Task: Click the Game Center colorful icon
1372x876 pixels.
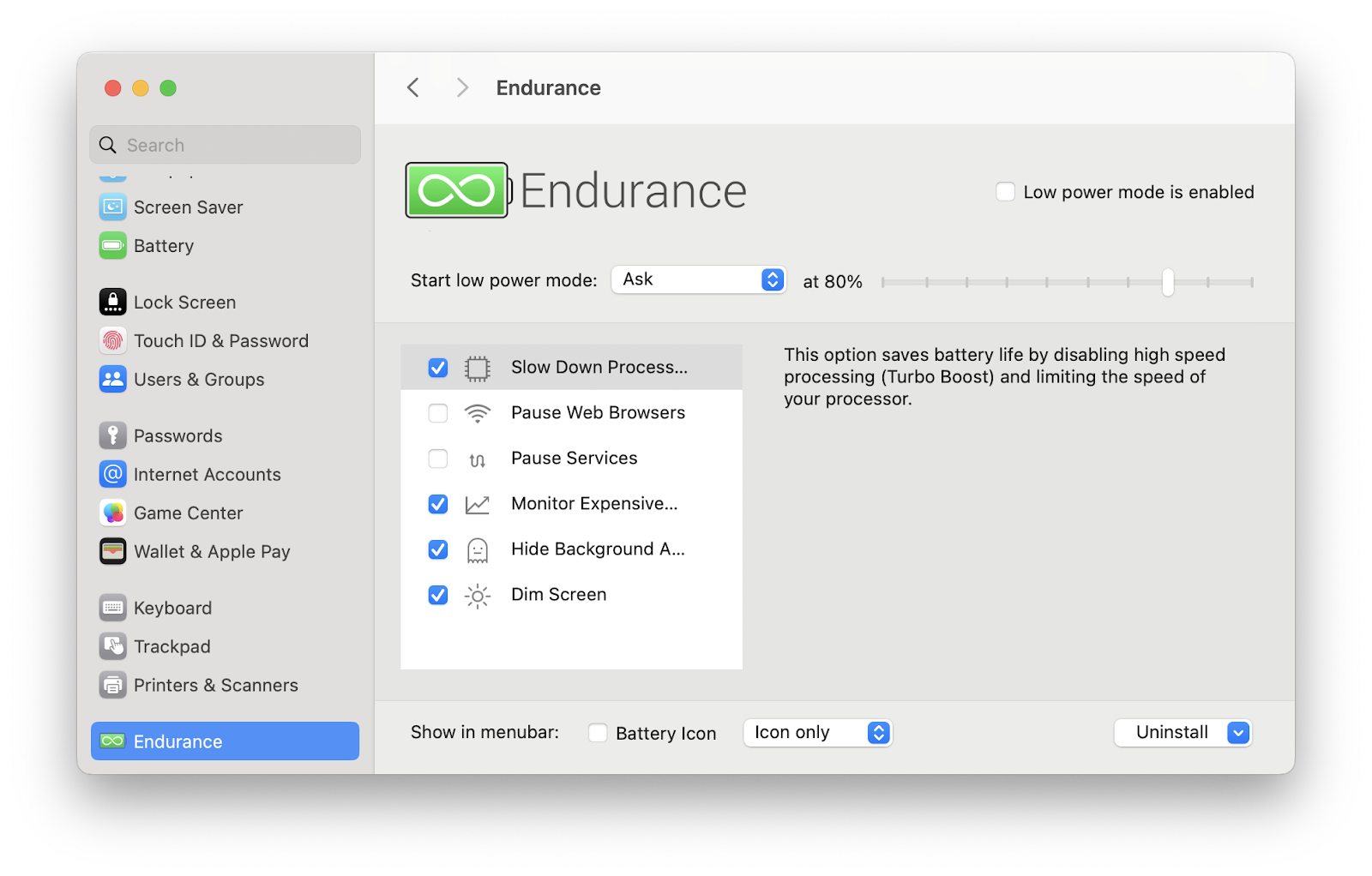Action: click(112, 513)
